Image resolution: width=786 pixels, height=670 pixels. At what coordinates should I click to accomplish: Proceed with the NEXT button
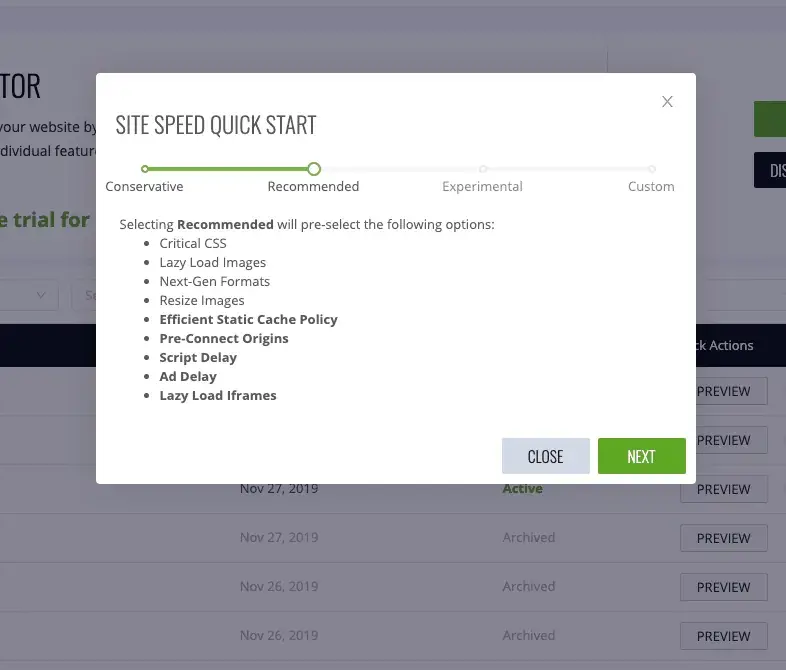(642, 456)
